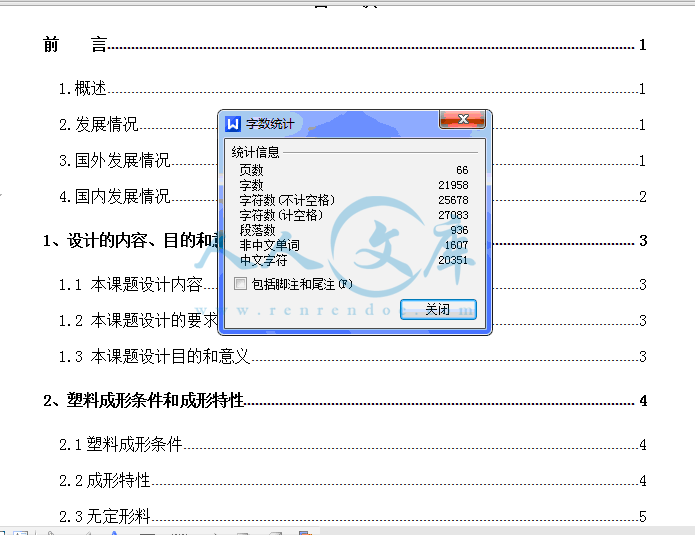Click the 页数 label in the statistics

(251, 170)
